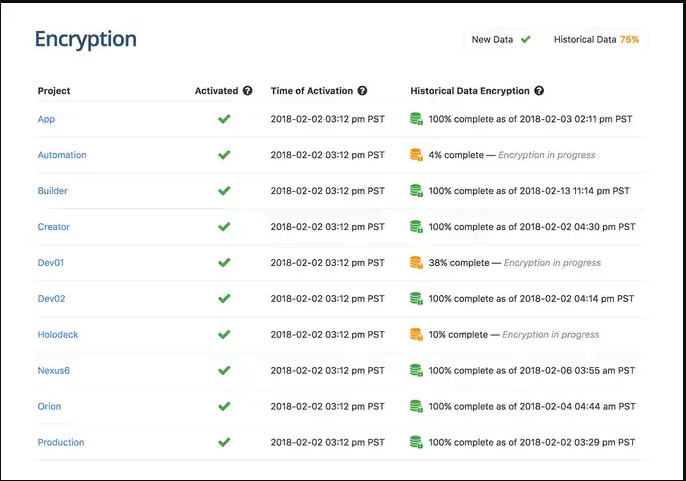Click orange database icon in Automation row
686x481 pixels.
[x=416, y=155]
